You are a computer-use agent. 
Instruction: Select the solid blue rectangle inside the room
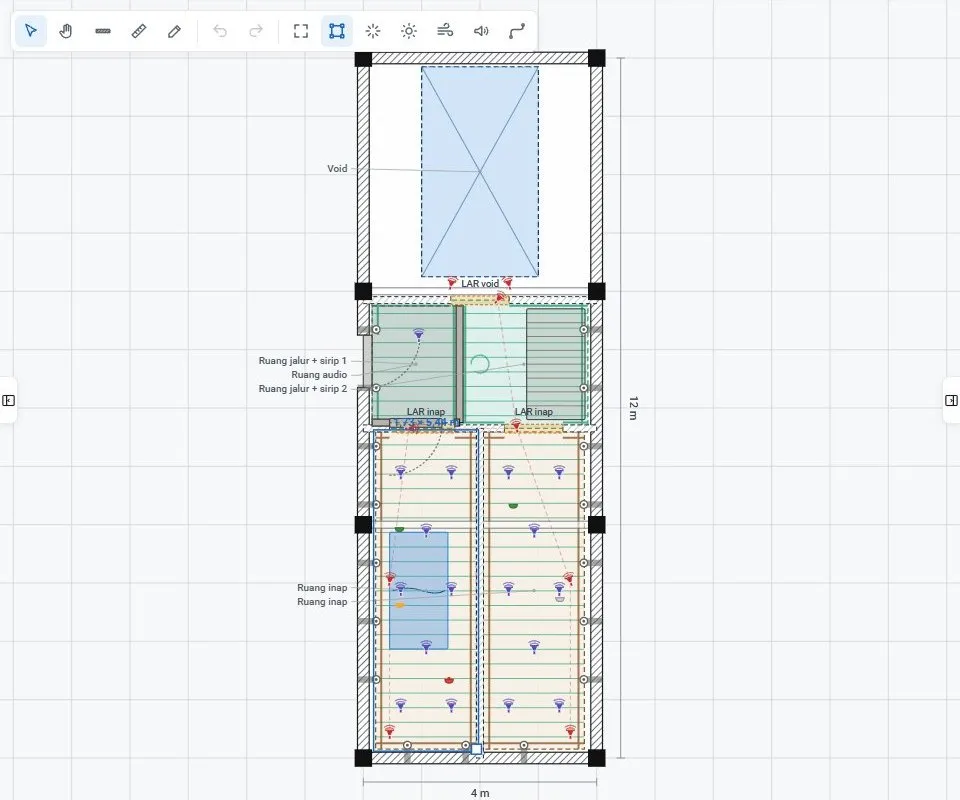[419, 591]
